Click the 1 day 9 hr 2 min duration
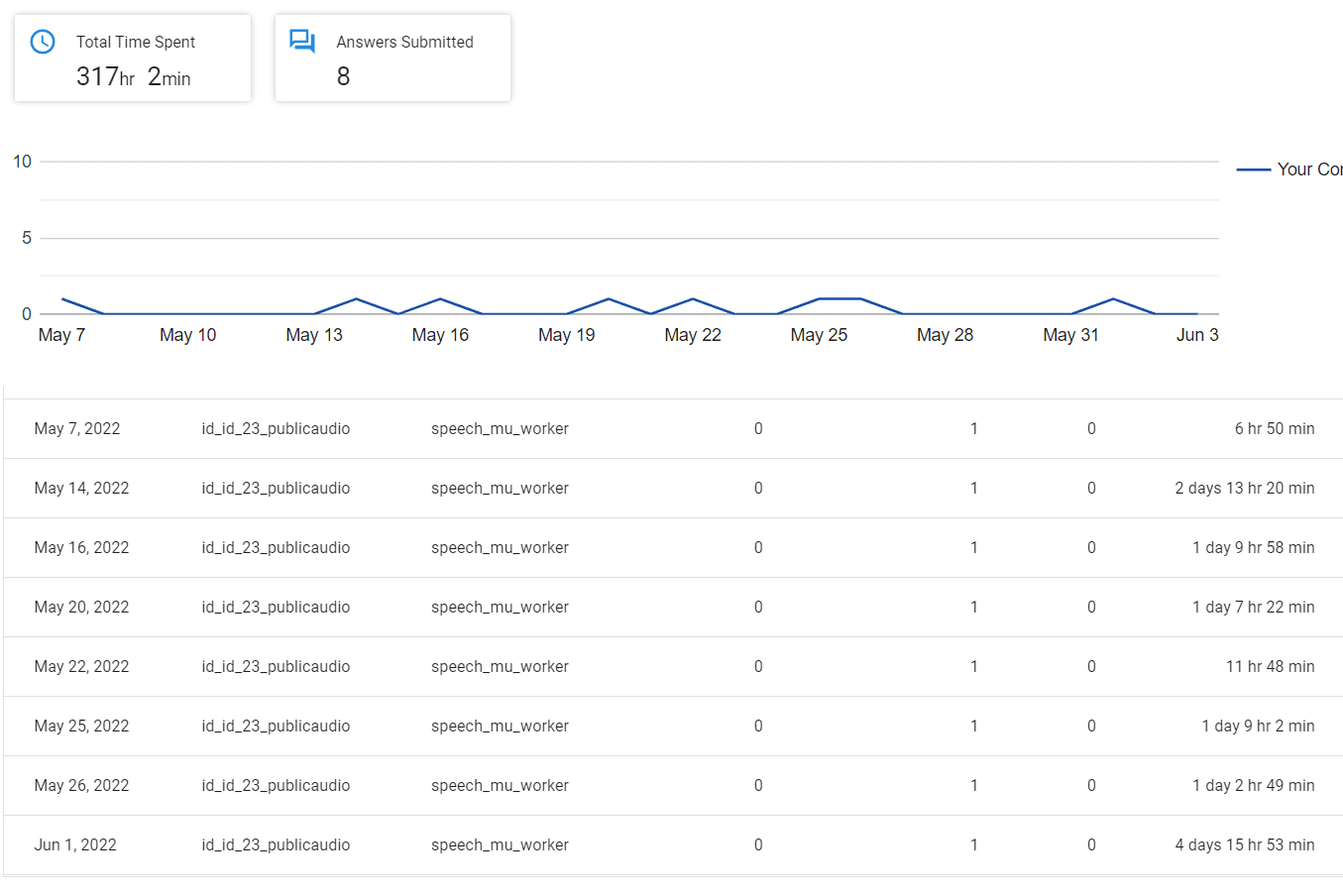 [x=1258, y=727]
